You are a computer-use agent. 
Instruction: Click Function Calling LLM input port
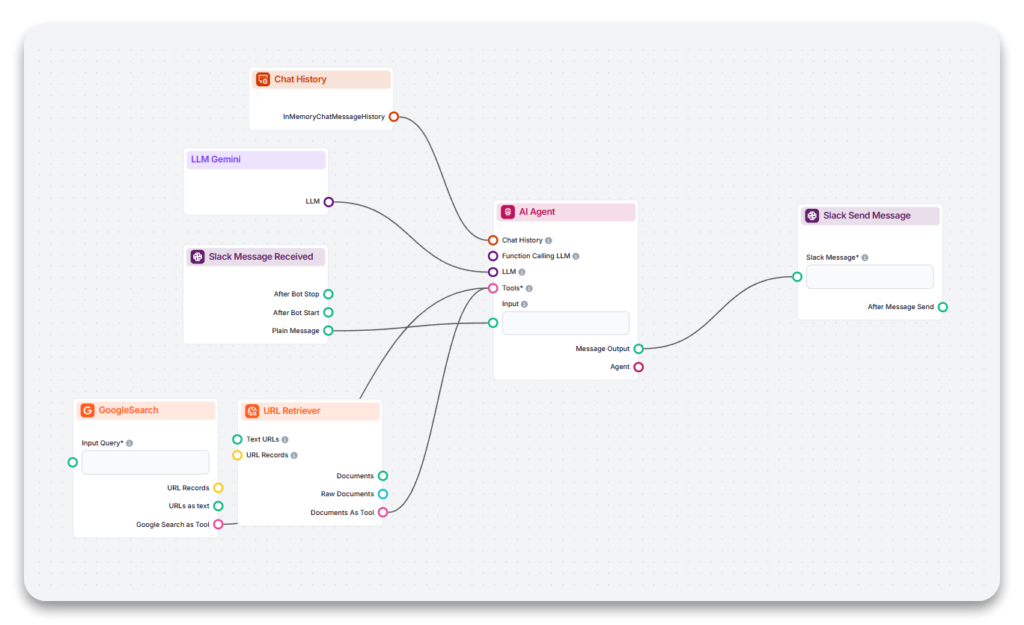tap(493, 256)
